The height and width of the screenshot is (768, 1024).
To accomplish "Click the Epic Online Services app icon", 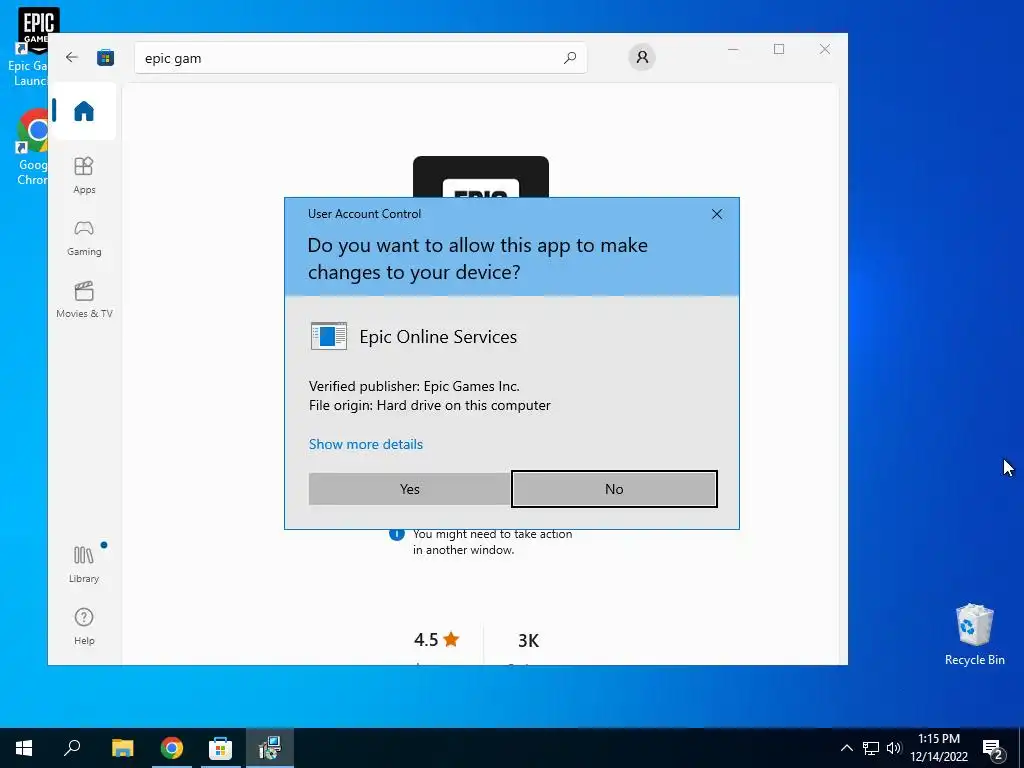I will tap(328, 336).
